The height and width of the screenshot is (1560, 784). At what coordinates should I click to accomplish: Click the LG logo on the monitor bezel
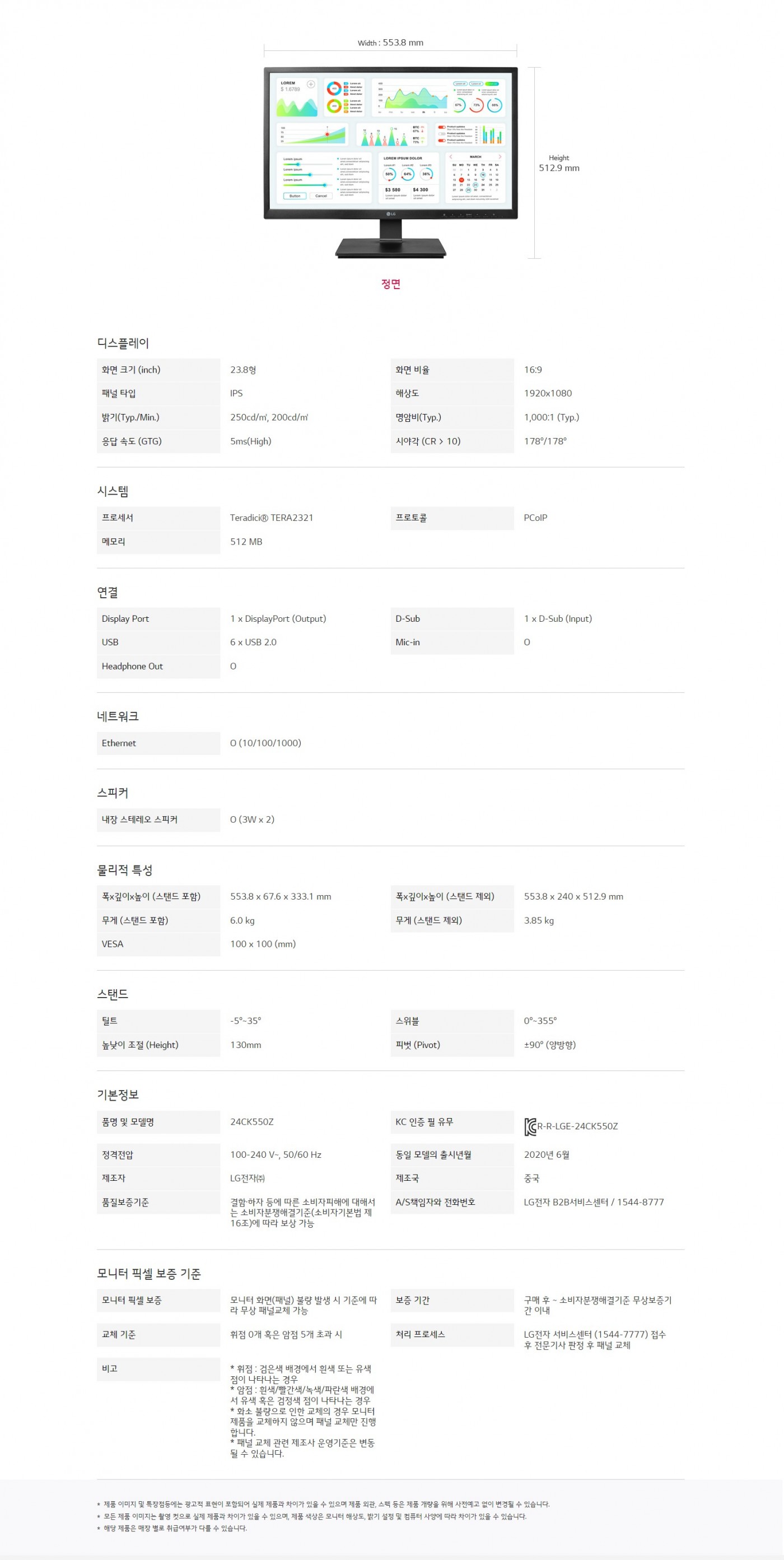coord(390,214)
